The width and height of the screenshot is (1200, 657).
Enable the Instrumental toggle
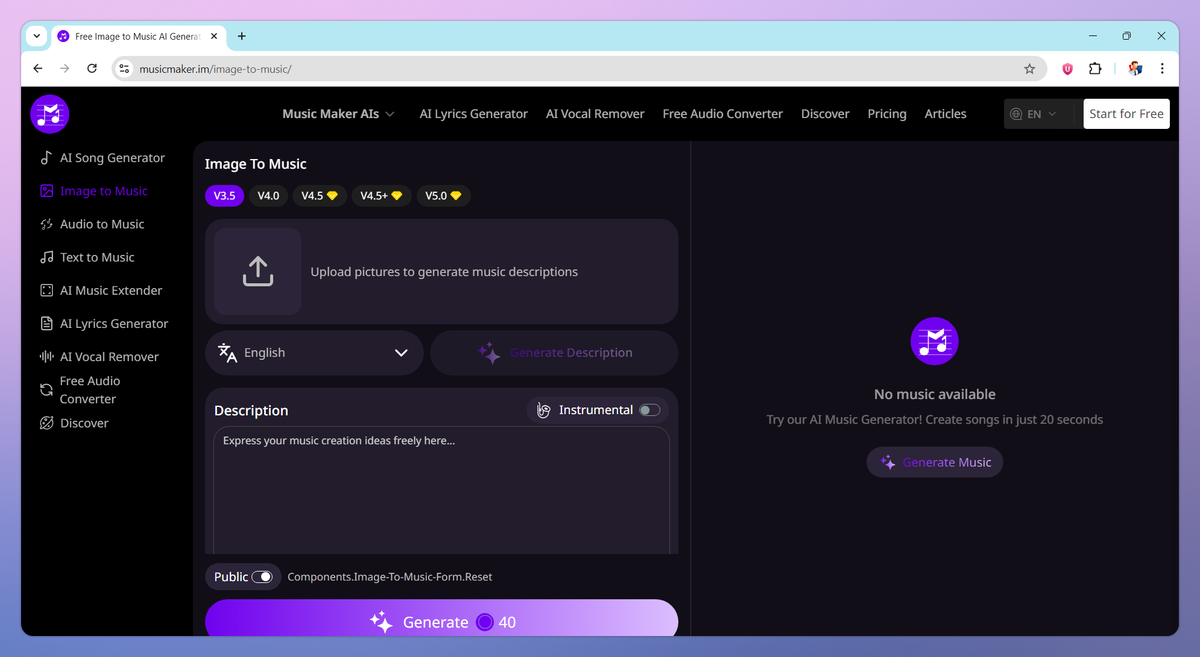pyautogui.click(x=651, y=410)
